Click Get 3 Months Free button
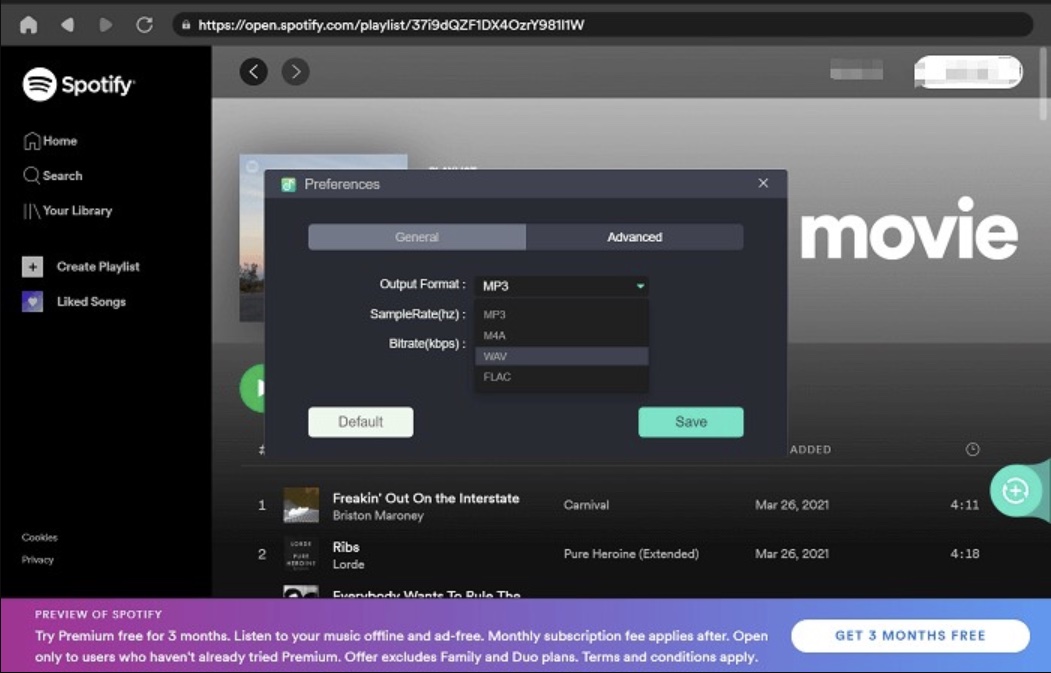Screen dimensions: 1051x673 910,636
